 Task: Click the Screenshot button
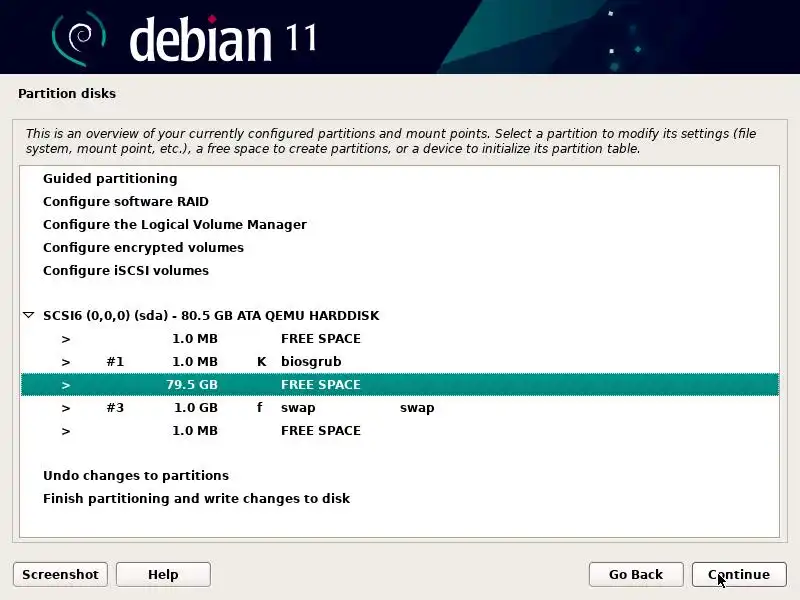pos(60,574)
